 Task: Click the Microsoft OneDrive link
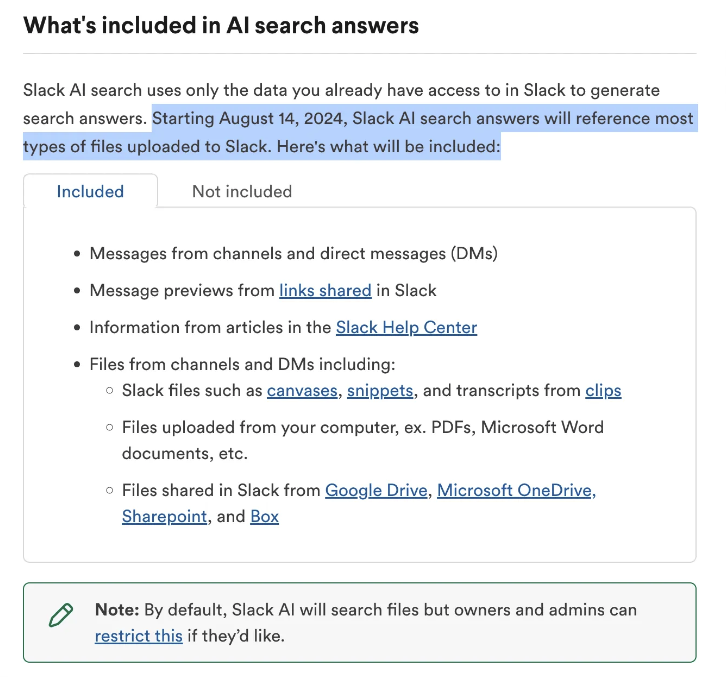pyautogui.click(x=516, y=490)
